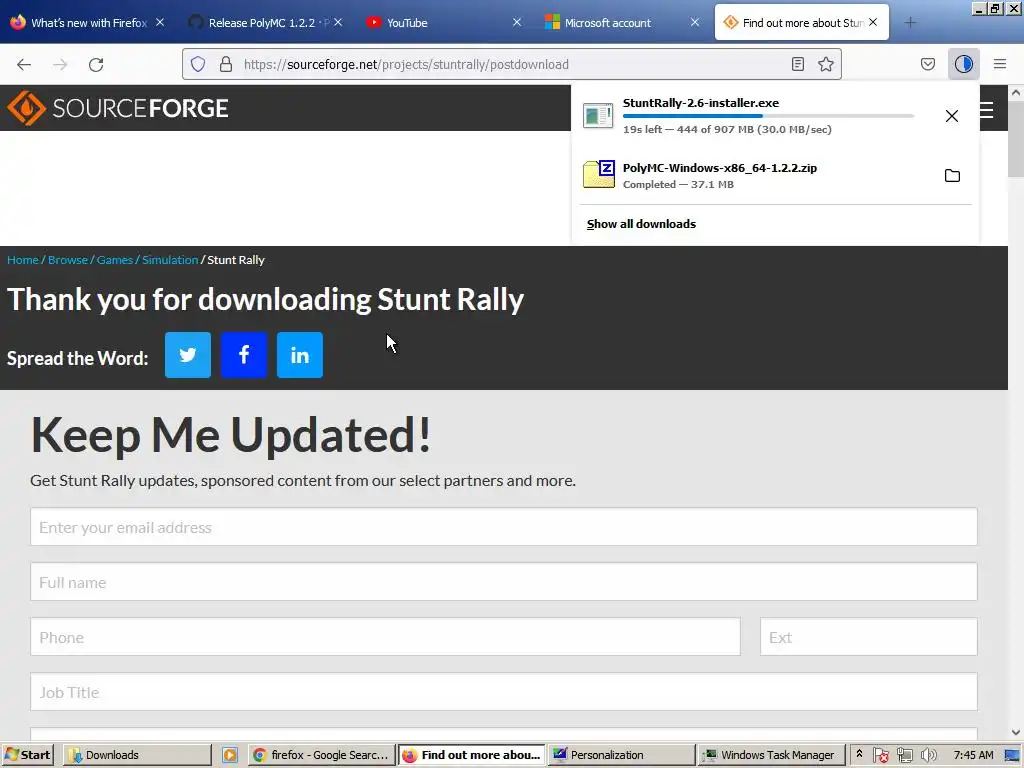
Task: Open folder containing PolyMC zip file
Action: pyautogui.click(x=952, y=175)
